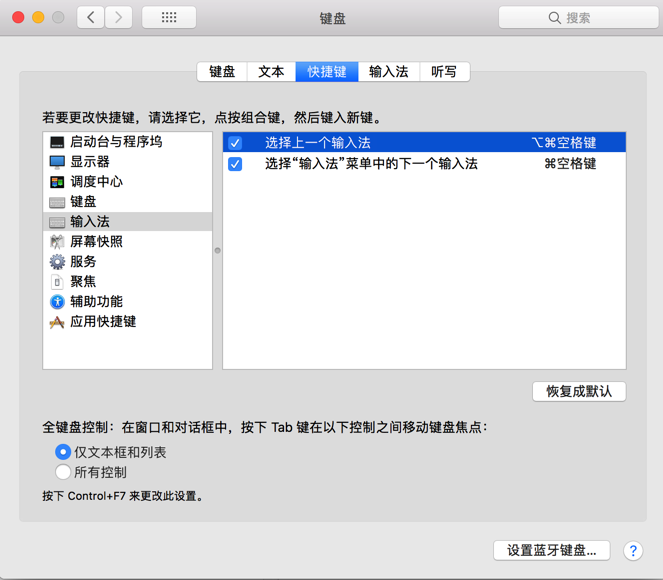
Task: Uncheck 选择“输入法”菜单中的下一个输入法 checkbox
Action: pos(235,164)
